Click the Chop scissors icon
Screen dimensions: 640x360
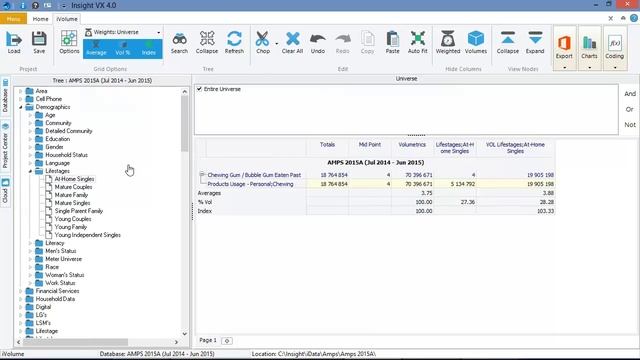[262, 39]
